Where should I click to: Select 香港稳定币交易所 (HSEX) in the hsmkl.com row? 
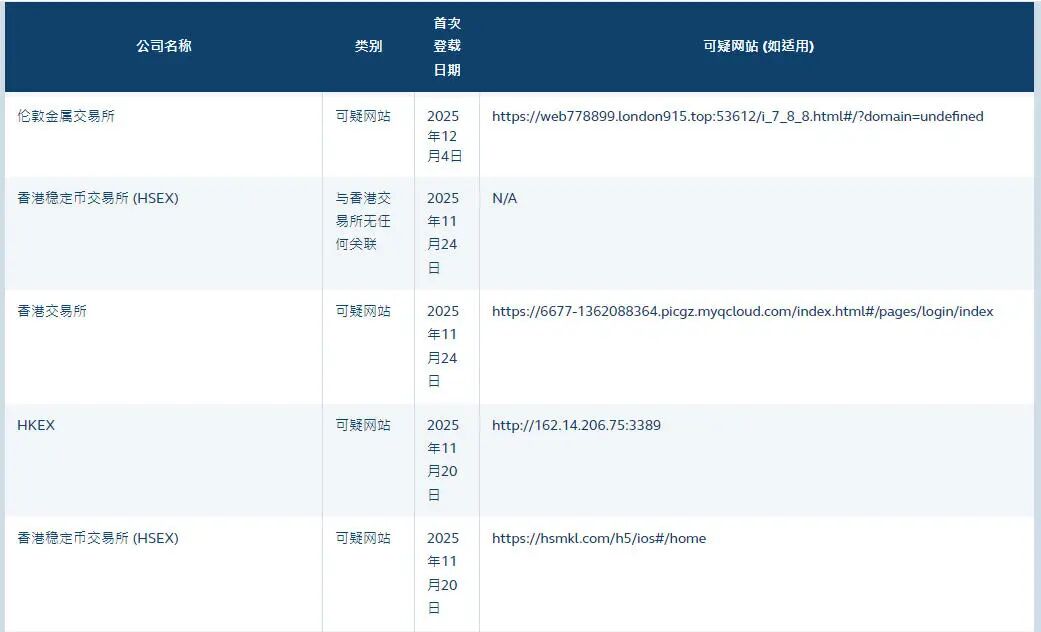tap(98, 538)
